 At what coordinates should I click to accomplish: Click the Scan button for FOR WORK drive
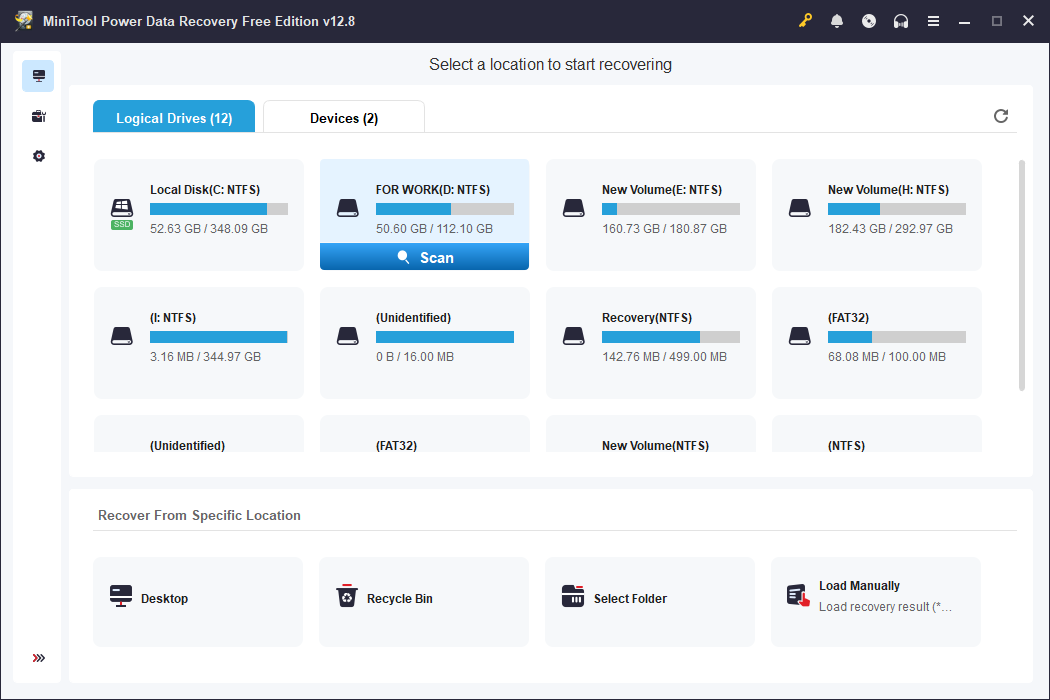click(x=424, y=257)
